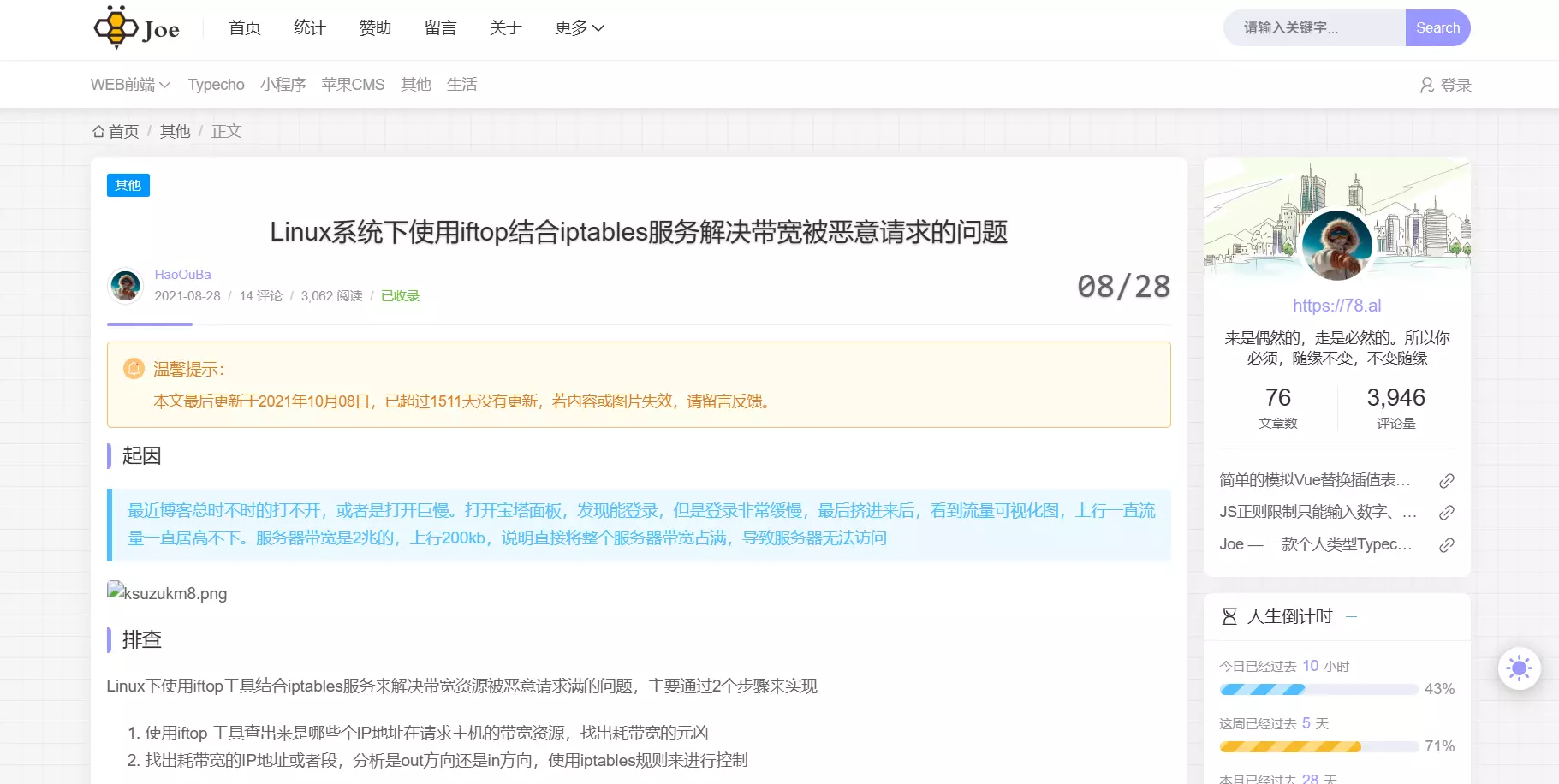
Task: Select the login person icon
Action: [1425, 85]
